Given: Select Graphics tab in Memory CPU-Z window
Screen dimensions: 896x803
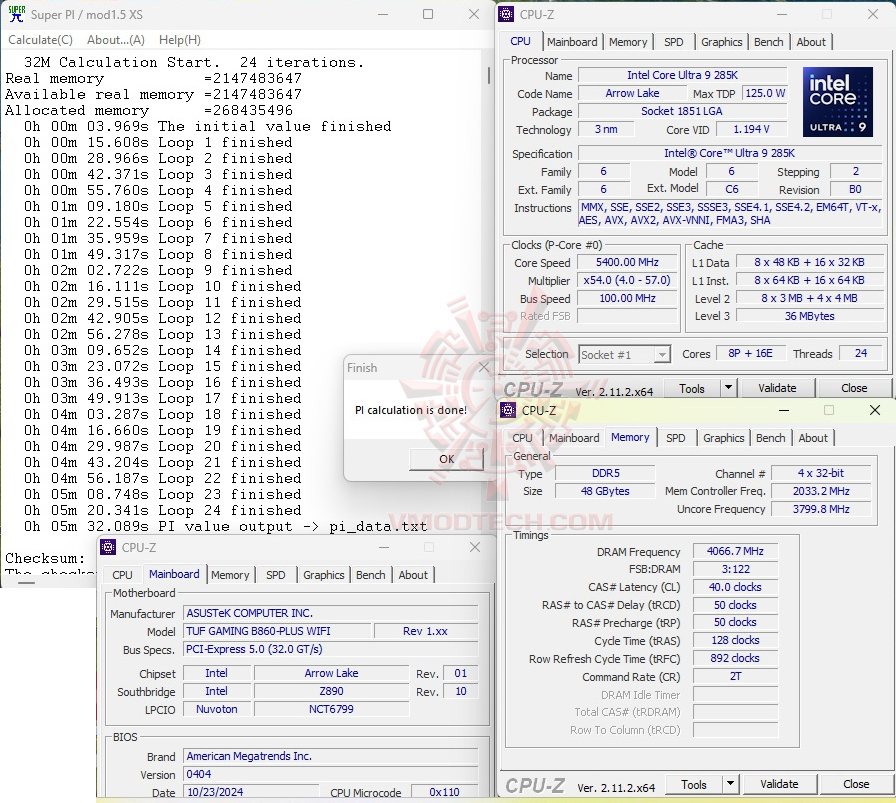Looking at the screenshot, I should pyautogui.click(x=723, y=438).
